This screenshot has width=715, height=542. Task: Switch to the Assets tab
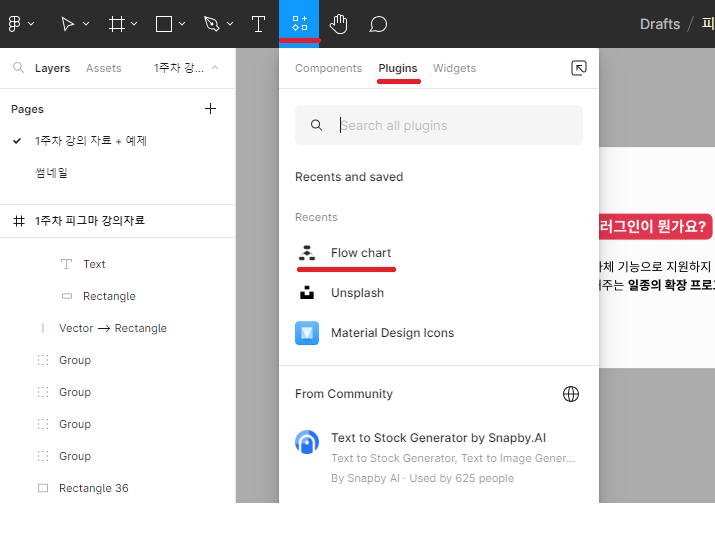[104, 68]
